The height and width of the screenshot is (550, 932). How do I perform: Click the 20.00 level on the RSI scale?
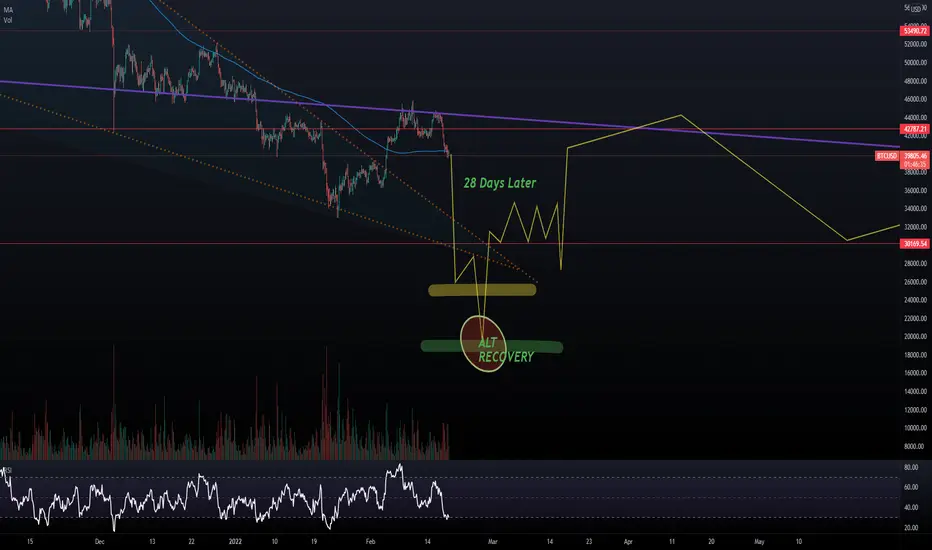tap(911, 528)
